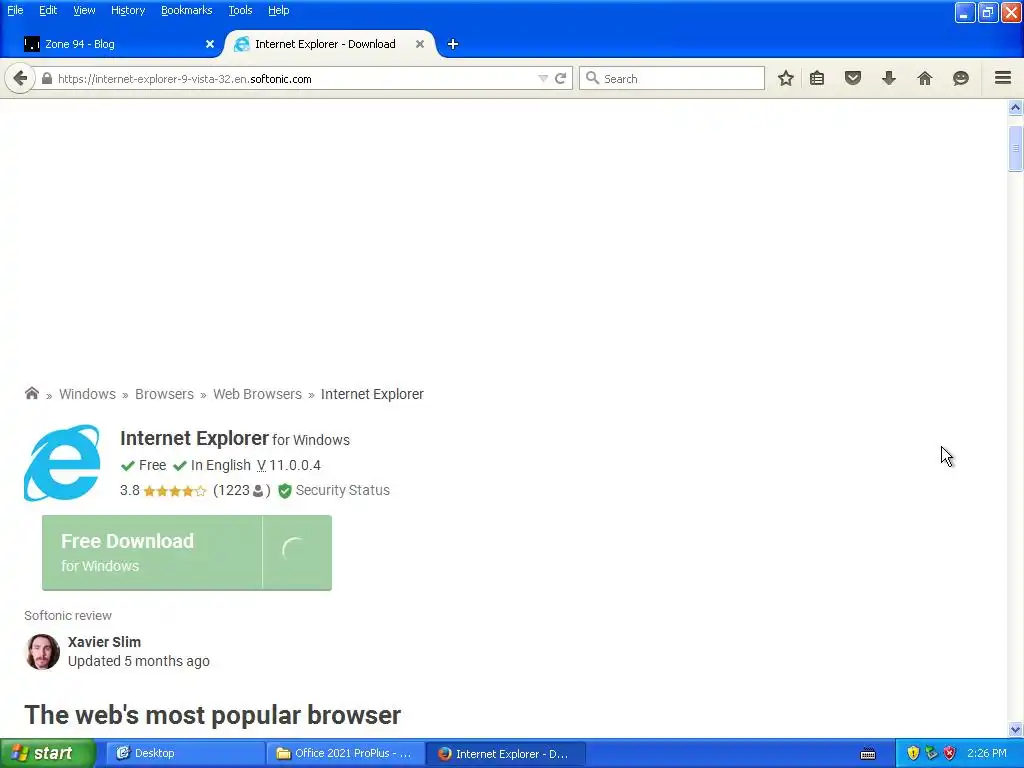Click the vertical scrollbar thumb
Viewport: 1024px width, 768px height.
[1015, 149]
